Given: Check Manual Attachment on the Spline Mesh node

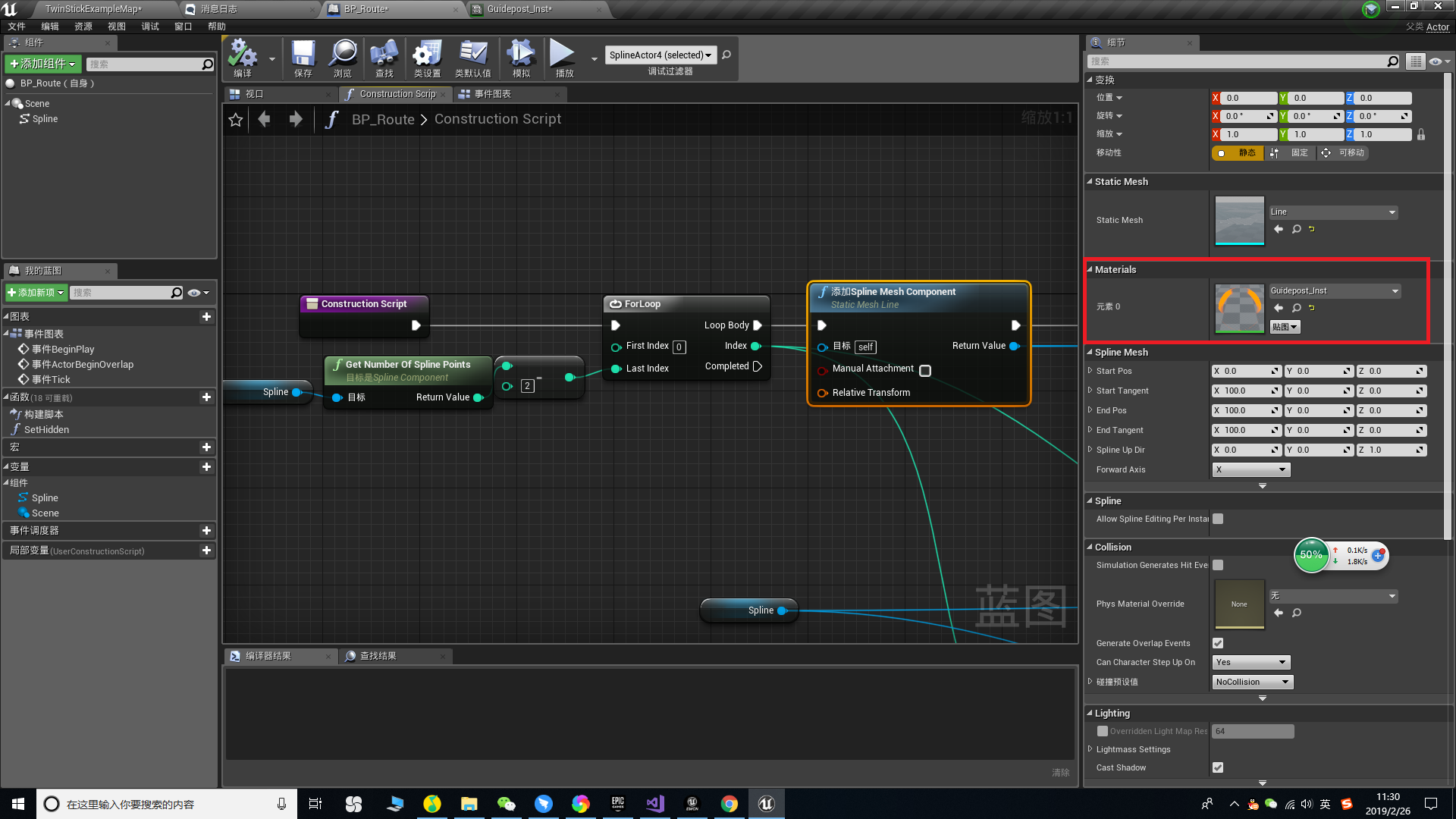Looking at the screenshot, I should coord(925,370).
